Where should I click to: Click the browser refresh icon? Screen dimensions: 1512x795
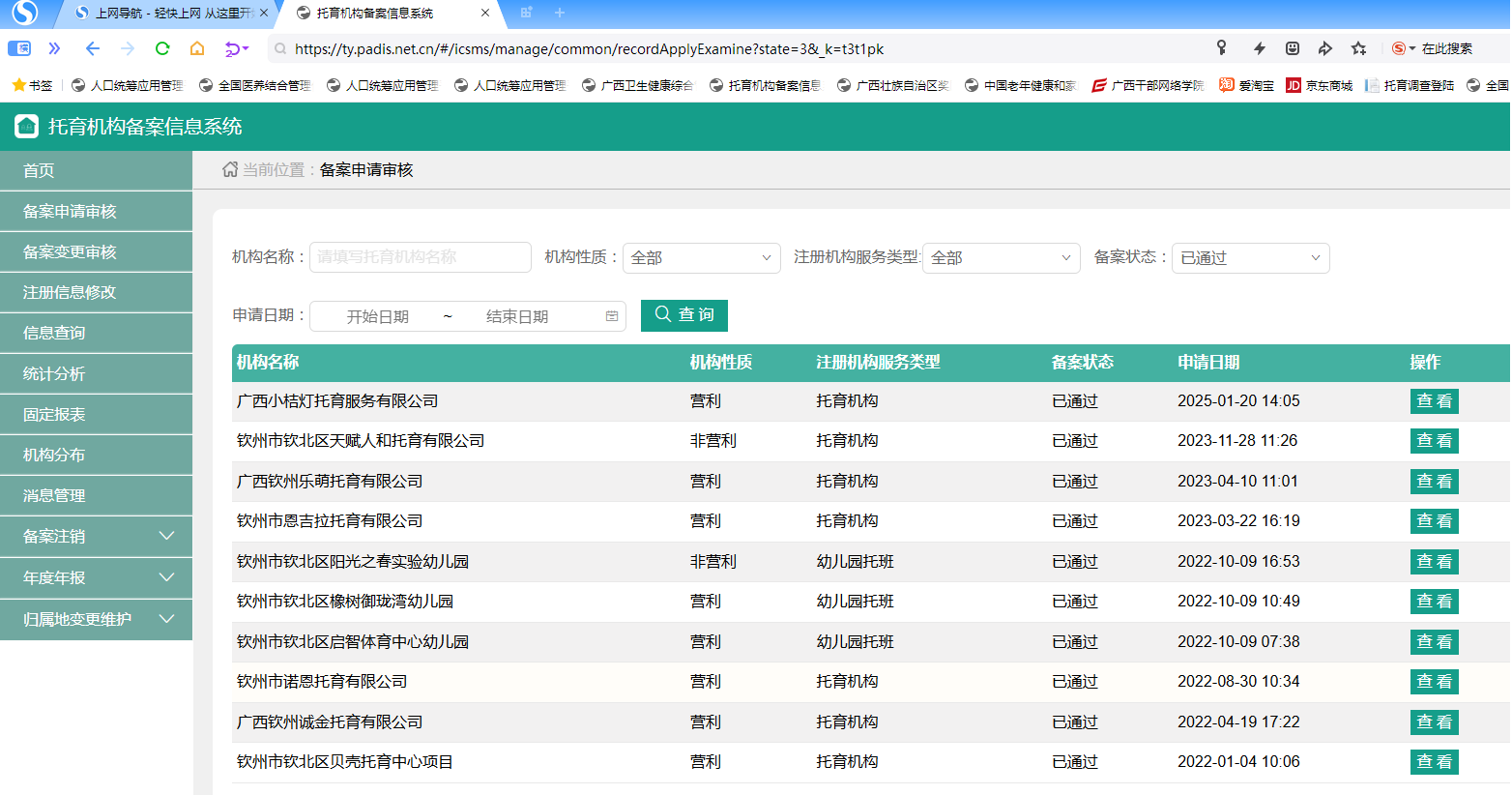pyautogui.click(x=162, y=48)
